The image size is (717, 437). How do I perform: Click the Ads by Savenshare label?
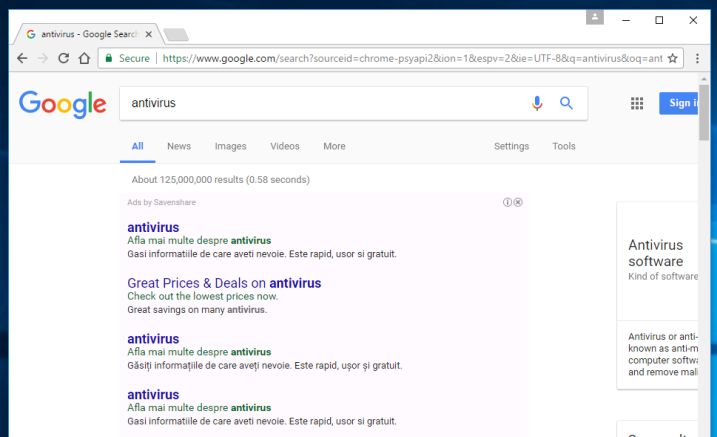[x=161, y=202]
